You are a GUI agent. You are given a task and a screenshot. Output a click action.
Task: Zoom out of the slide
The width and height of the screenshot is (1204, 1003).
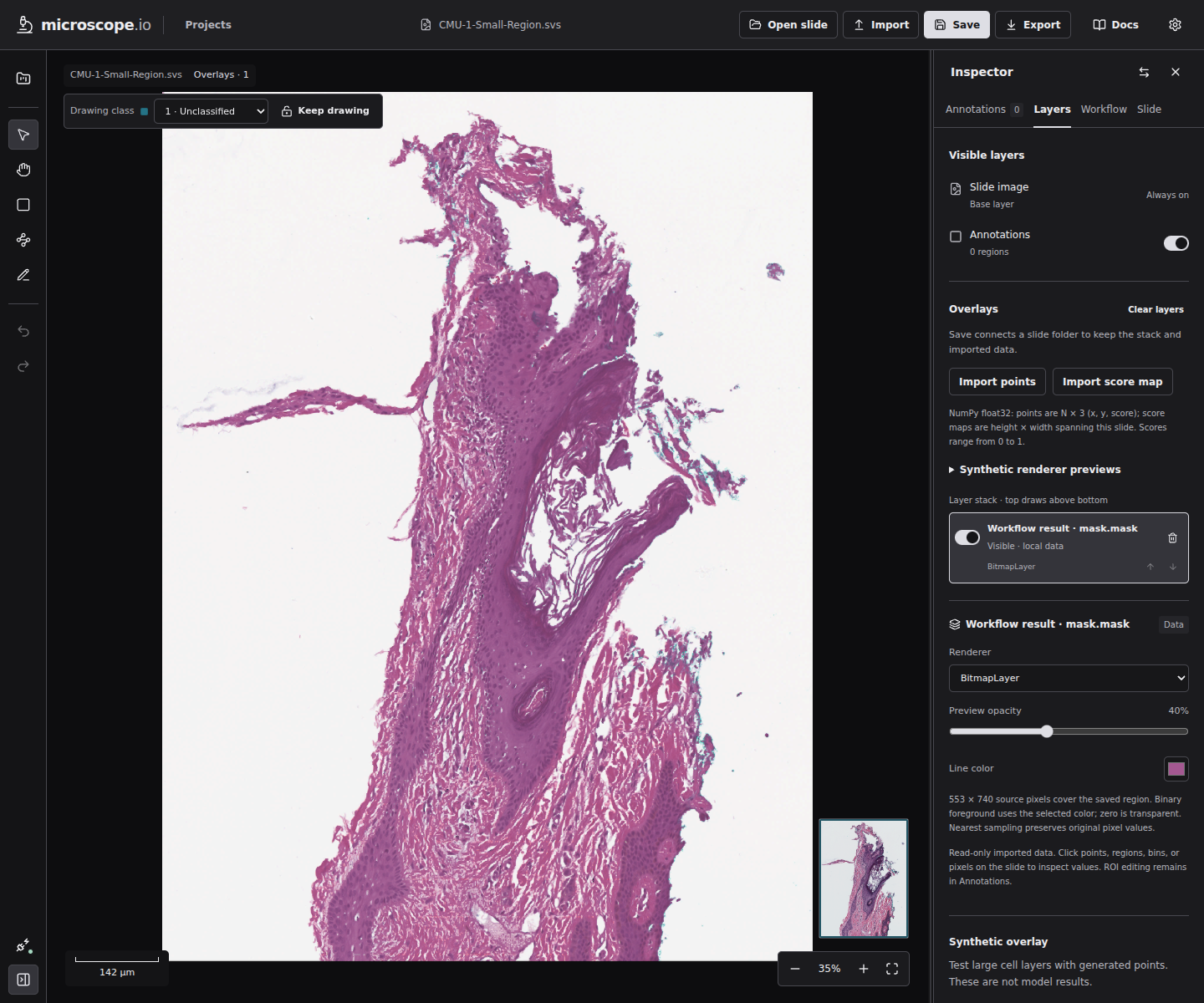click(795, 969)
